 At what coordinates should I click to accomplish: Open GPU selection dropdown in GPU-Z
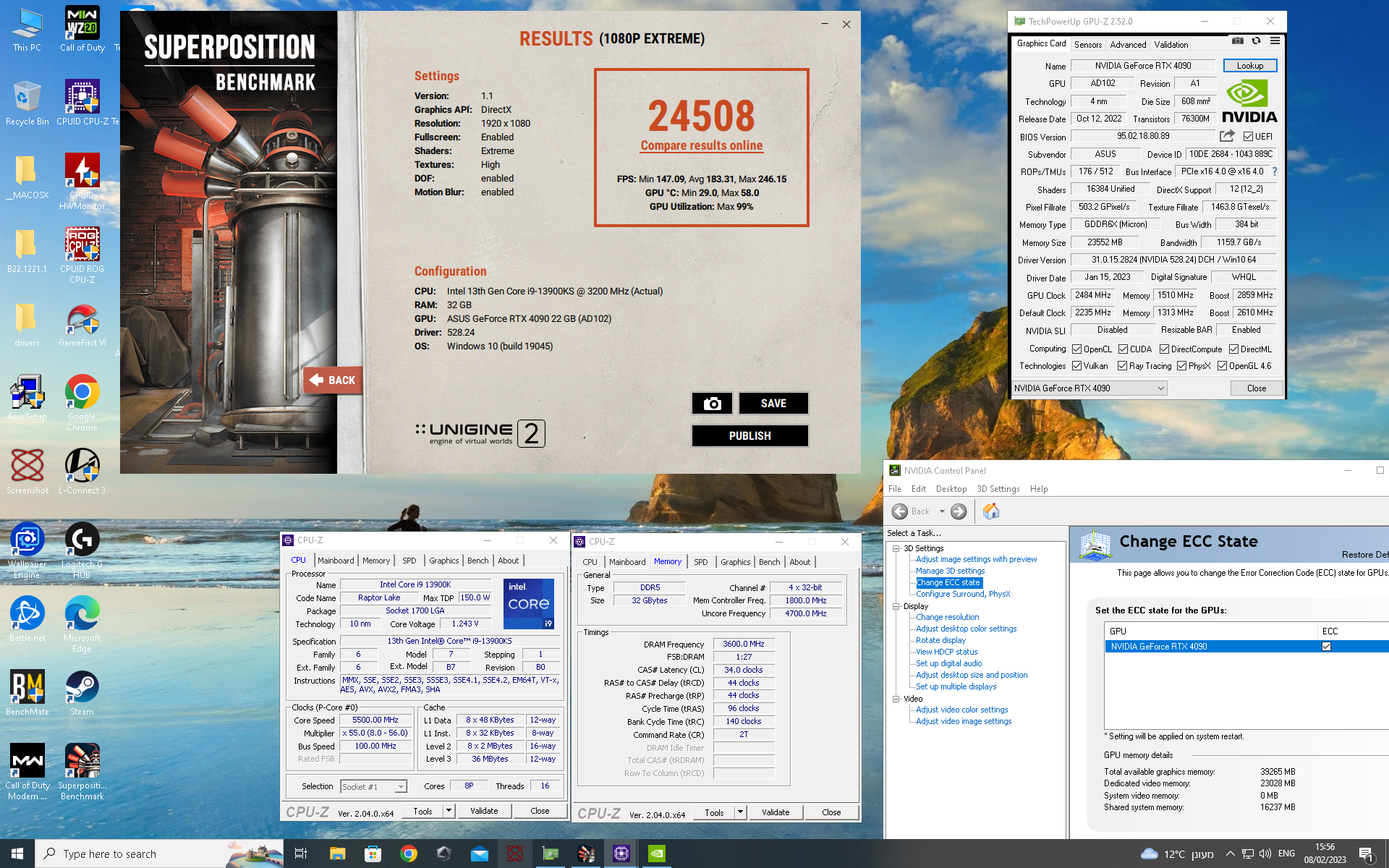(1089, 388)
